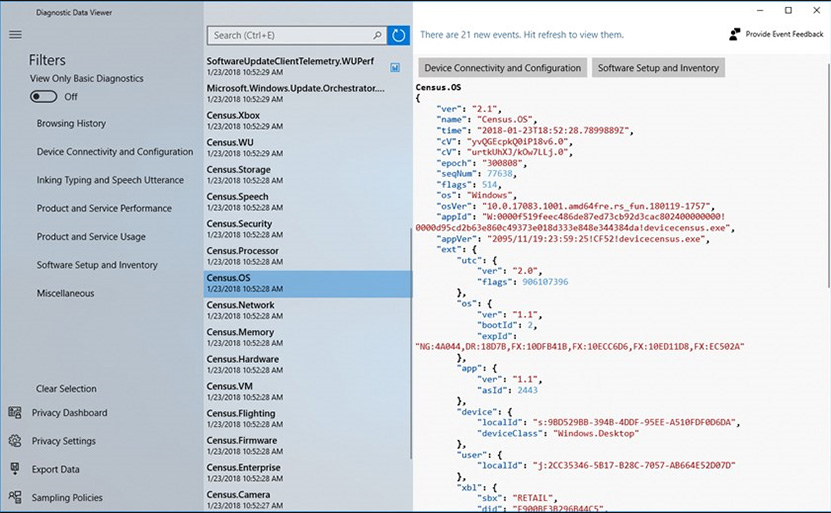Screen dimensions: 831x513
Task: Select the Census.Xbox event
Action: pyautogui.click(x=307, y=120)
